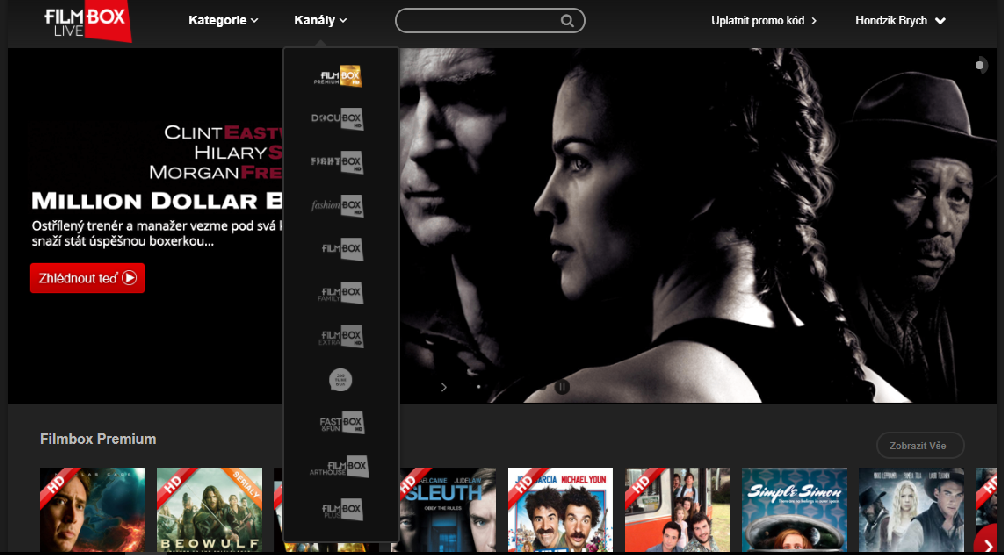Select the FilmBox Plus channel logo

(342, 509)
